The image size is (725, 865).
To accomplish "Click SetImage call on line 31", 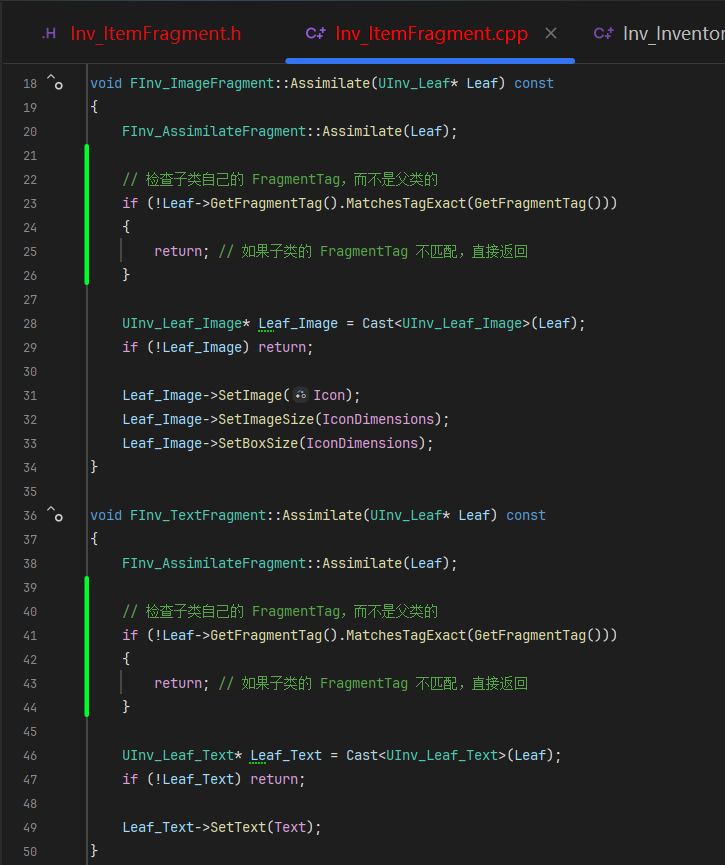I will [250, 396].
